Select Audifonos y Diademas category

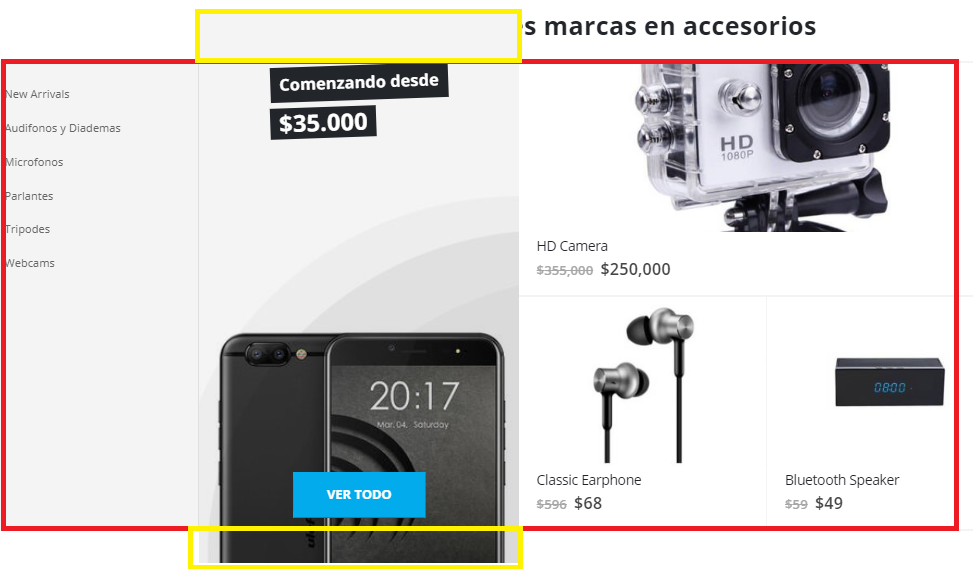63,128
